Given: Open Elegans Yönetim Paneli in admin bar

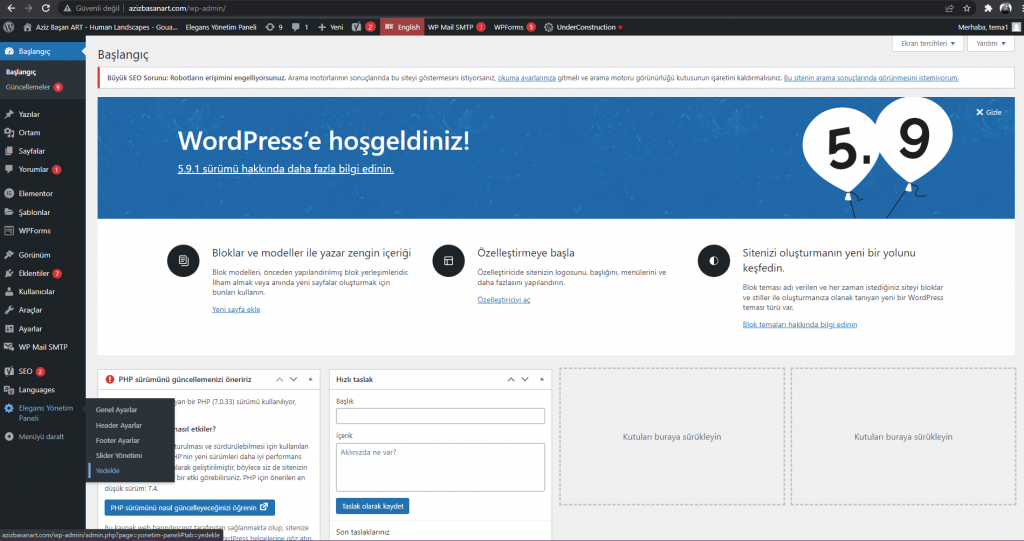Looking at the screenshot, I should click(221, 27).
